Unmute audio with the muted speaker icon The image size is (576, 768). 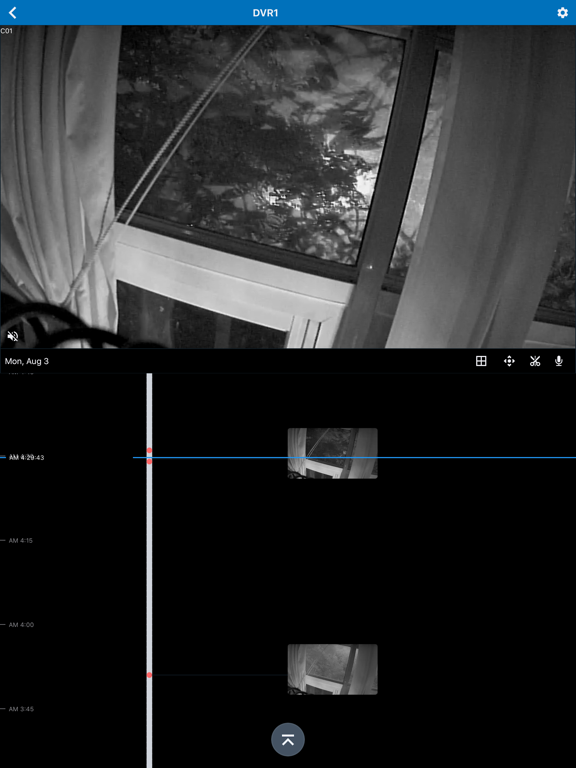13,336
